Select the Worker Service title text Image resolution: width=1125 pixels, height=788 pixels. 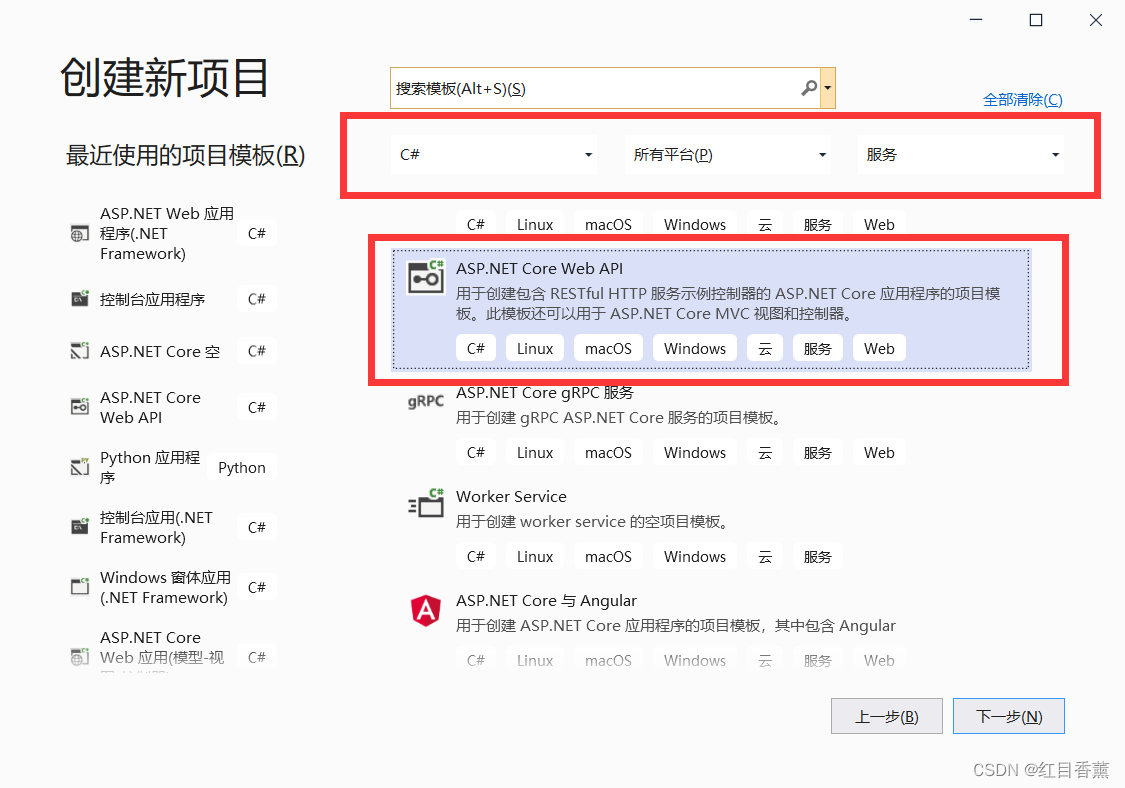pos(512,497)
